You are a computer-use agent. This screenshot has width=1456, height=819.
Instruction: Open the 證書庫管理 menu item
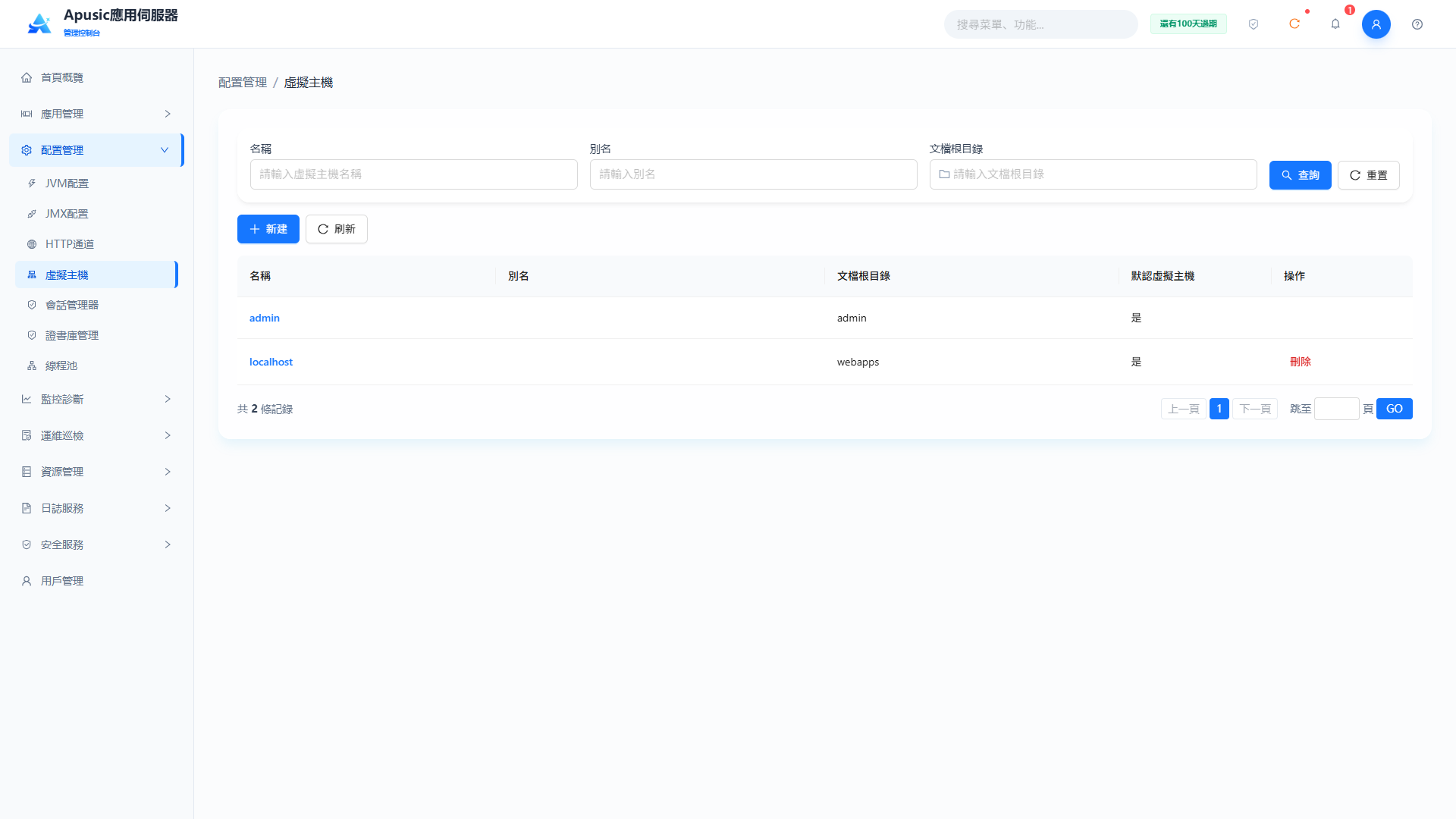coord(96,335)
